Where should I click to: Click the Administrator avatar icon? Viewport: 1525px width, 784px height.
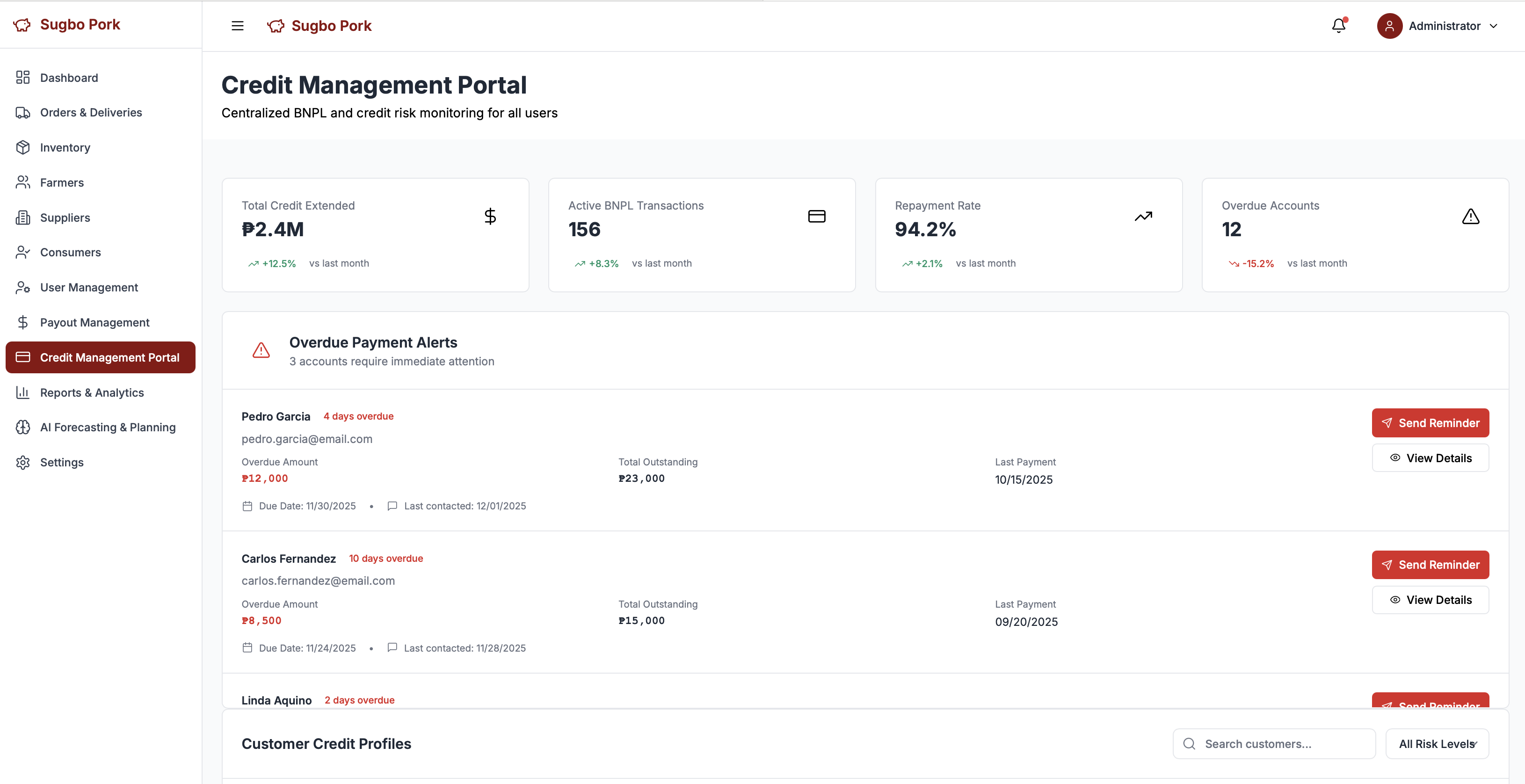coord(1389,25)
